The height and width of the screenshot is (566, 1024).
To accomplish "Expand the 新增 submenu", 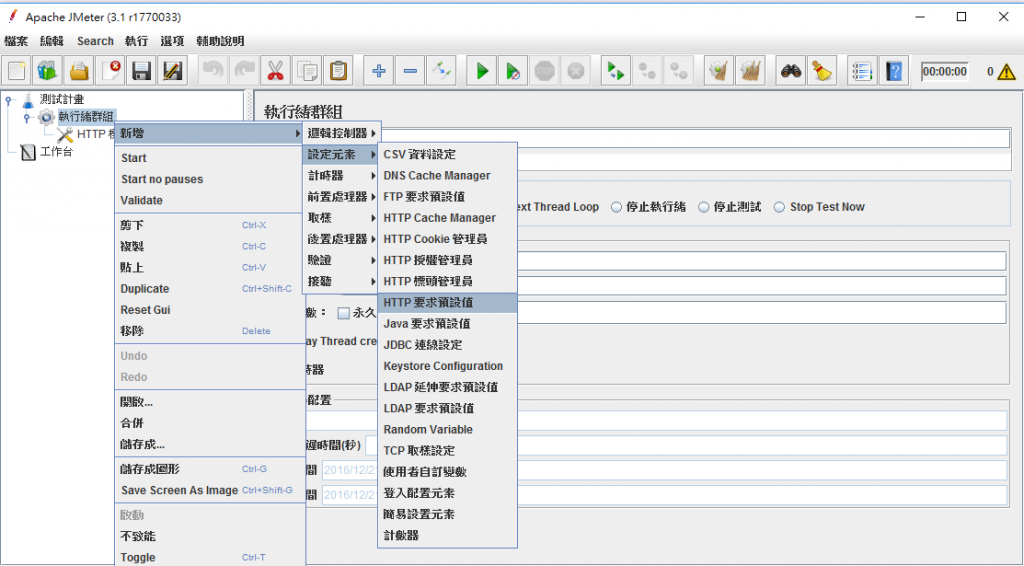I will point(210,133).
